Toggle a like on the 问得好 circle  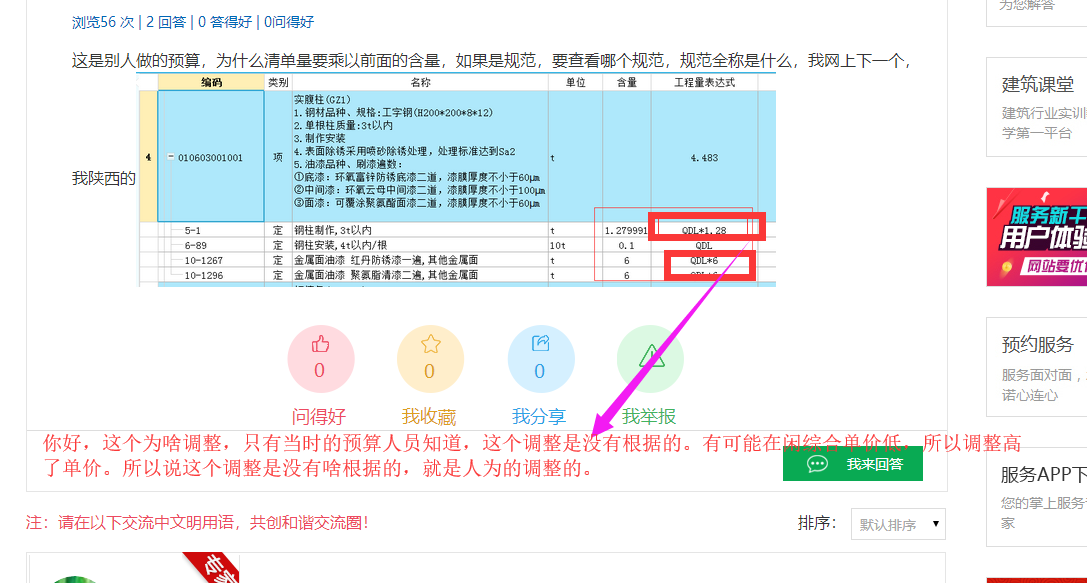click(321, 358)
